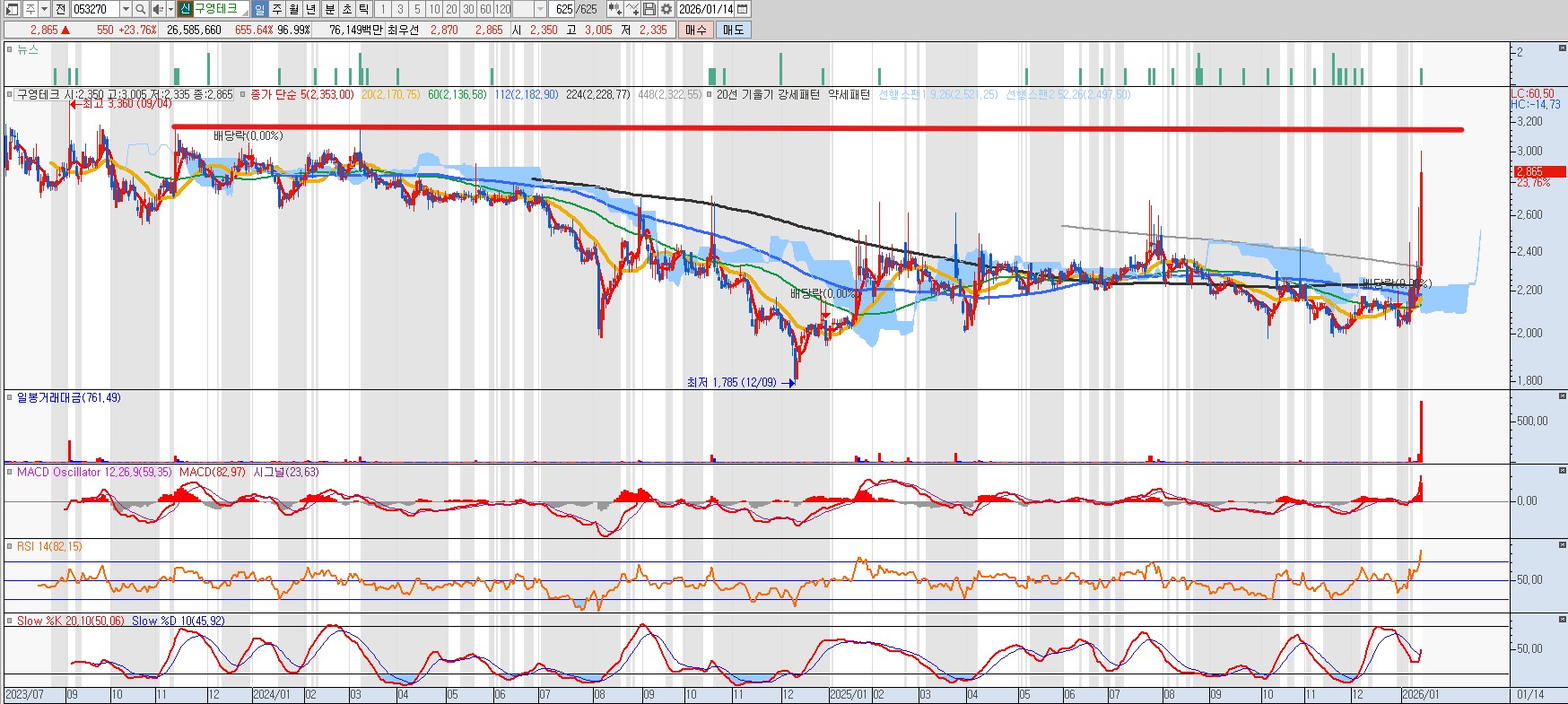The width and height of the screenshot is (1568, 704).
Task: Click the 일봉거래대금 volume panel label
Action: click(x=68, y=397)
